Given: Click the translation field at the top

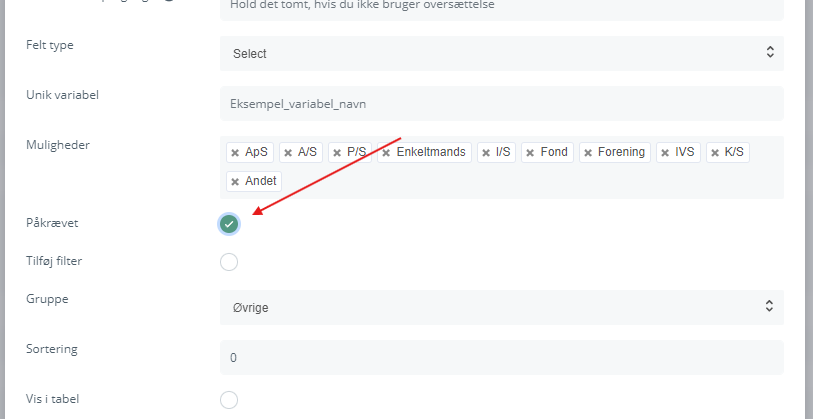Looking at the screenshot, I should tap(501, 5).
